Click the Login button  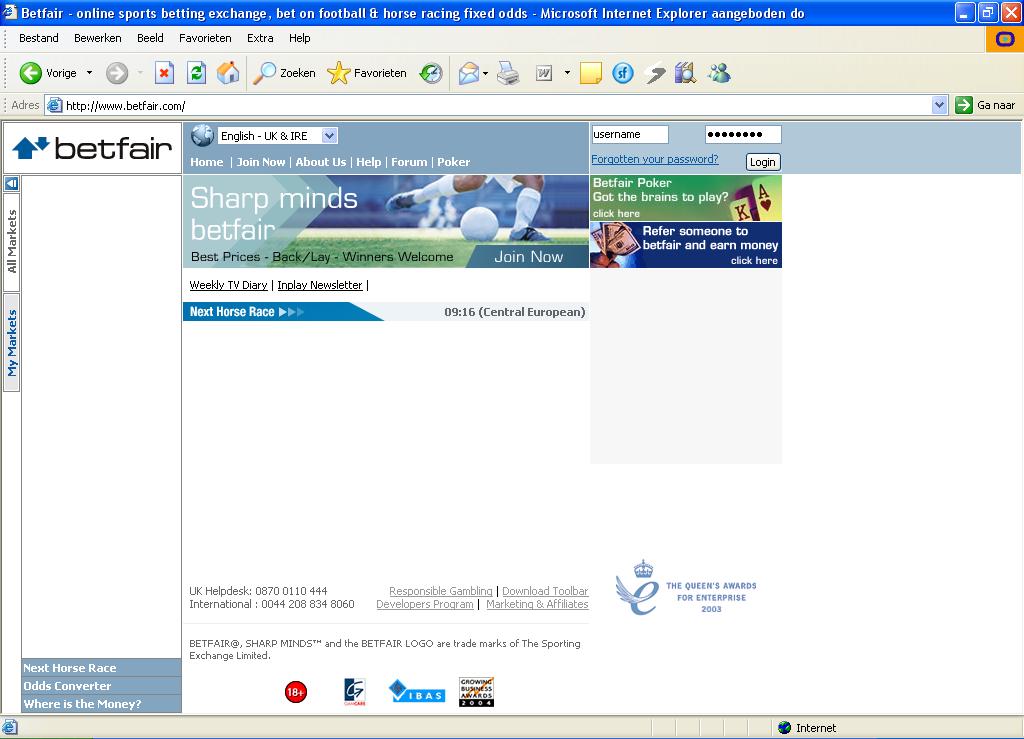tap(763, 162)
